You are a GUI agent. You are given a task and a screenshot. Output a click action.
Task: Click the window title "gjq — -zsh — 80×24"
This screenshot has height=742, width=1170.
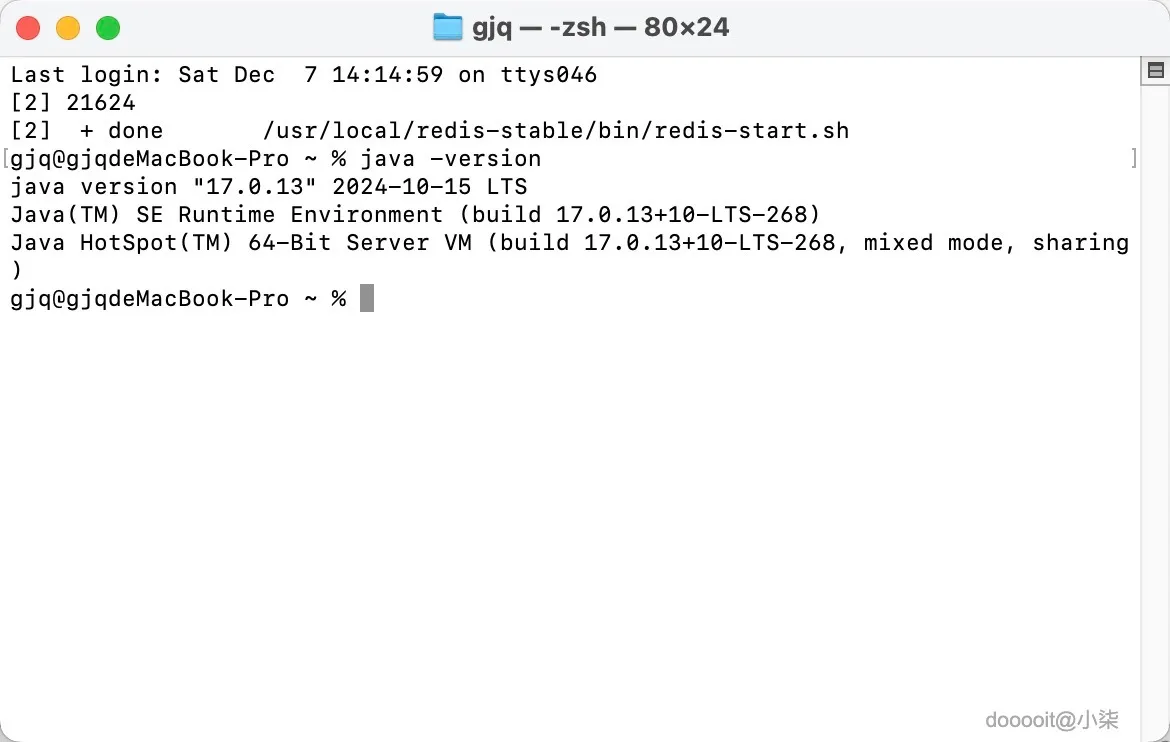tap(600, 27)
